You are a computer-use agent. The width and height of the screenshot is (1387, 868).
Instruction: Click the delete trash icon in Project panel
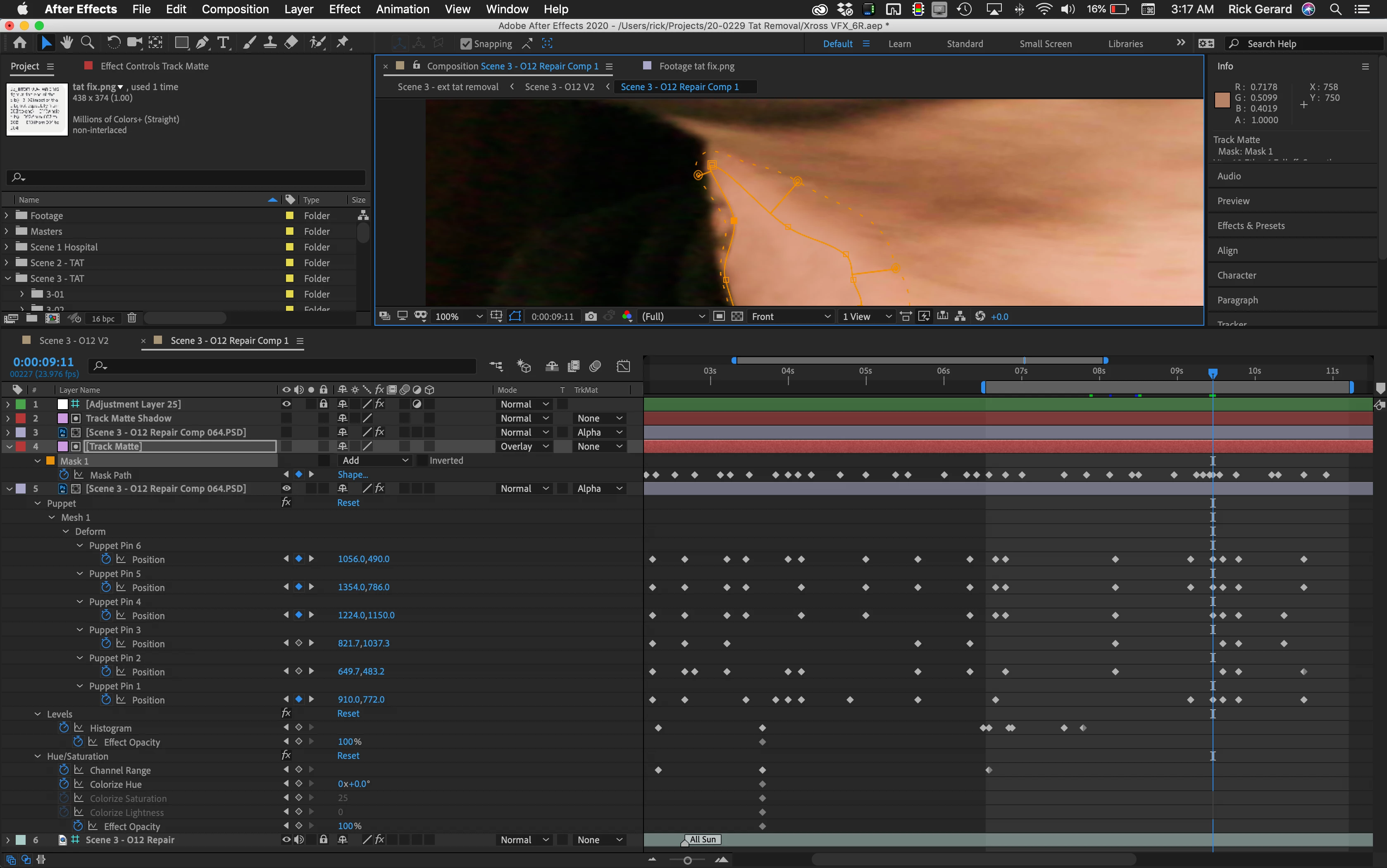point(131,318)
